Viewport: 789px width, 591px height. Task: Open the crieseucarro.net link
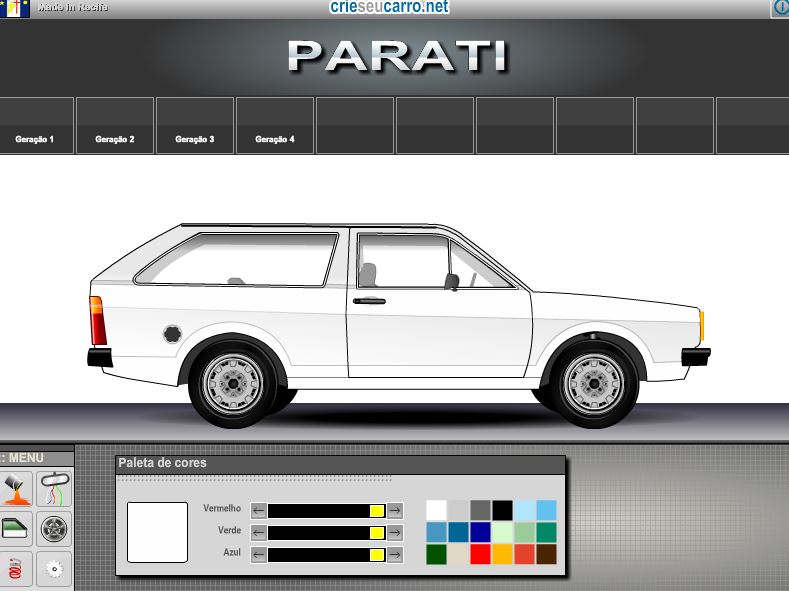pyautogui.click(x=389, y=7)
